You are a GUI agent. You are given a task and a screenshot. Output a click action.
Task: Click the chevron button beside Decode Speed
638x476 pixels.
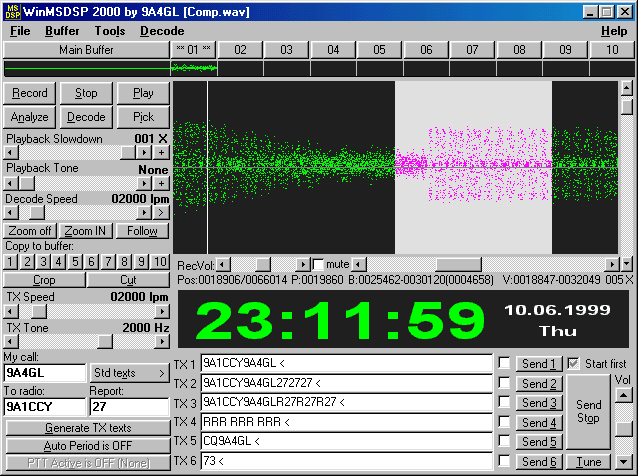162,212
